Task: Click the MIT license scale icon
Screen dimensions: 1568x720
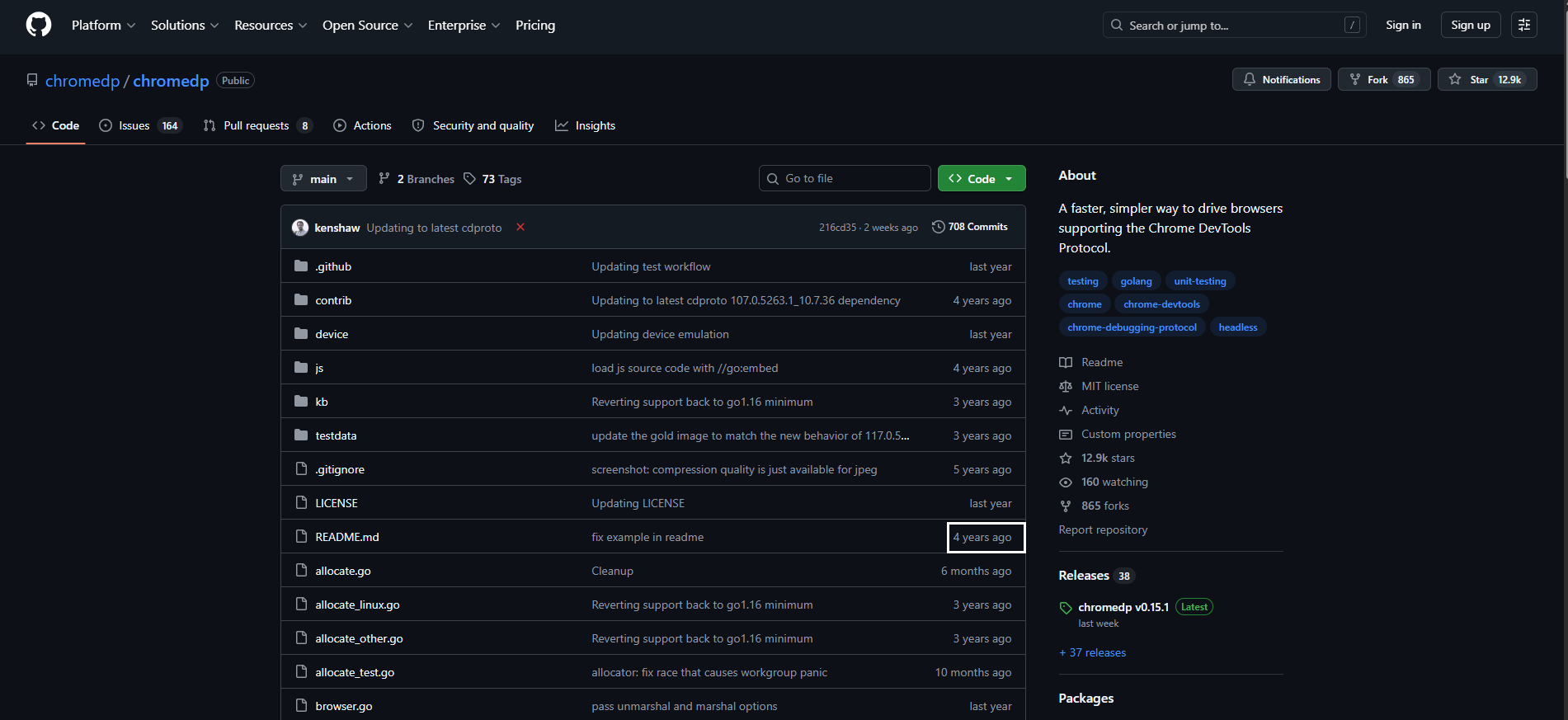Action: pos(1066,386)
